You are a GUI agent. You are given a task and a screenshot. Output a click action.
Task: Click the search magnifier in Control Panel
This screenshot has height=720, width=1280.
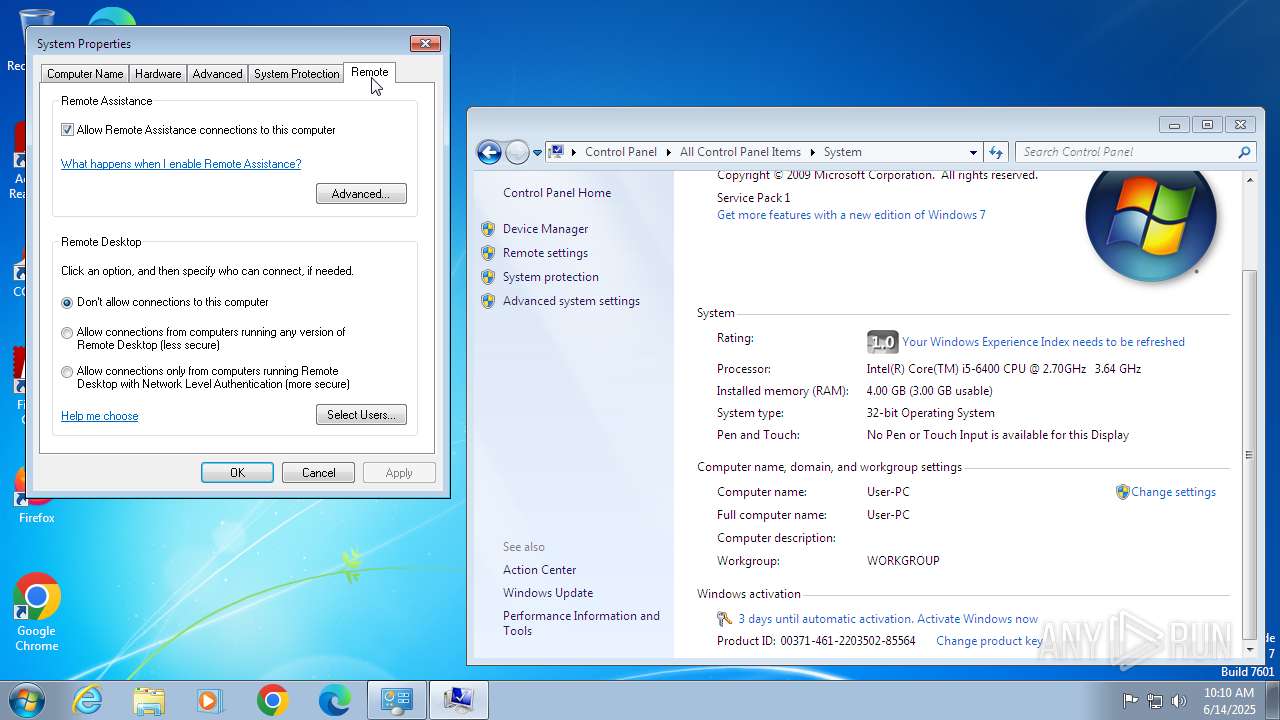coord(1244,152)
